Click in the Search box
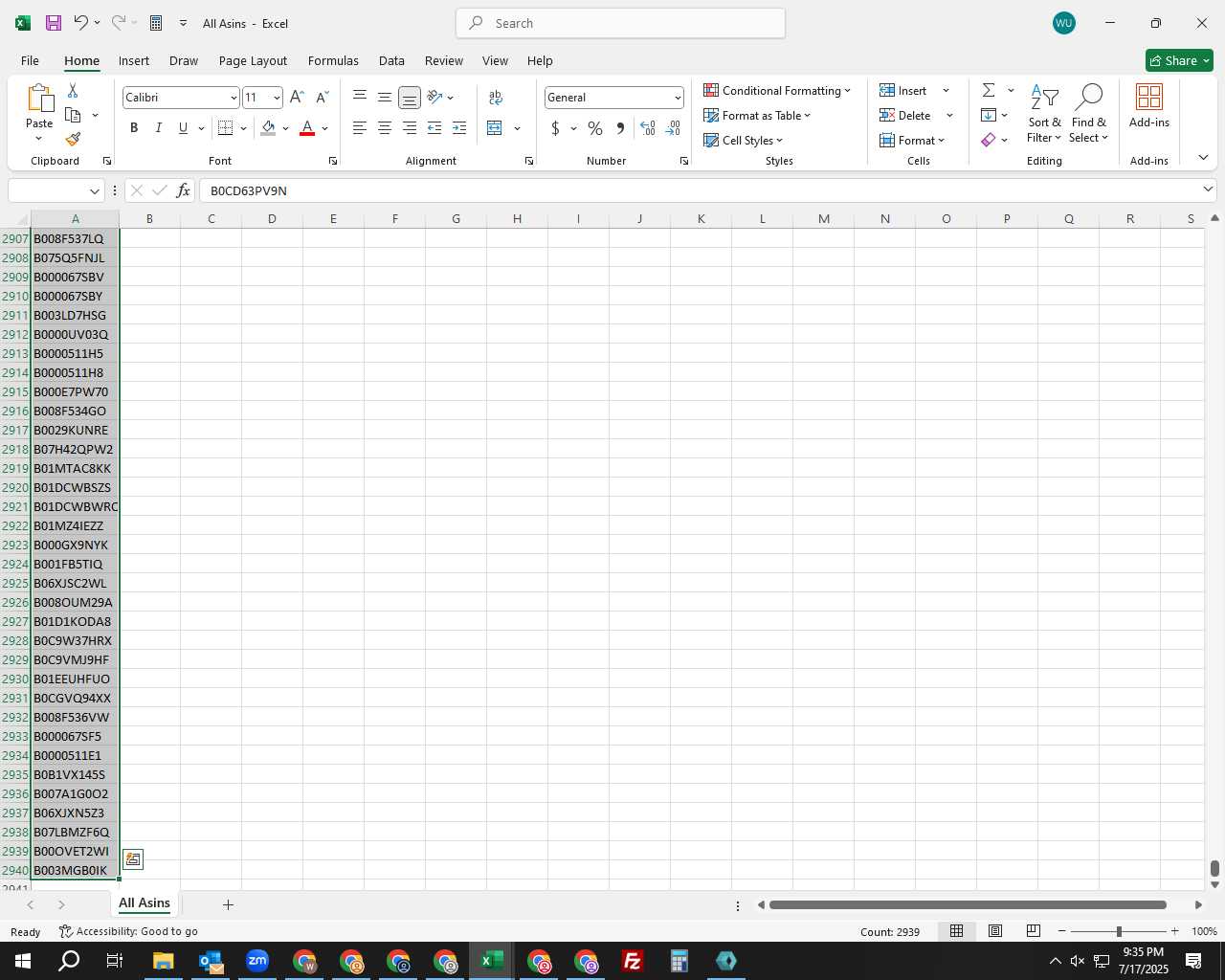The height and width of the screenshot is (980, 1225). [621, 23]
